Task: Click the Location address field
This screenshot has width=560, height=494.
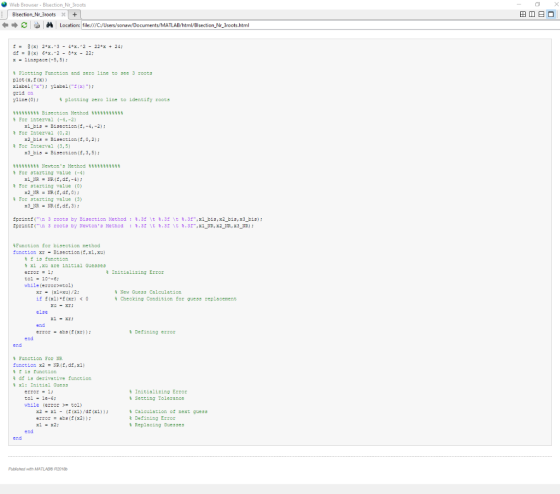Action: (320, 25)
